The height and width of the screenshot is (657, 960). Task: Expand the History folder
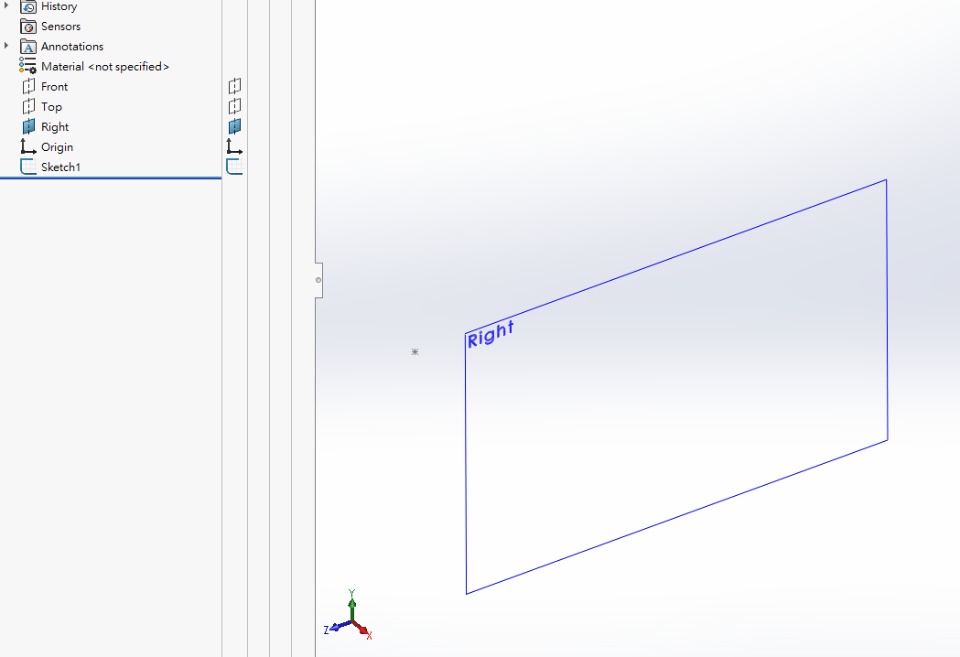pos(6,6)
